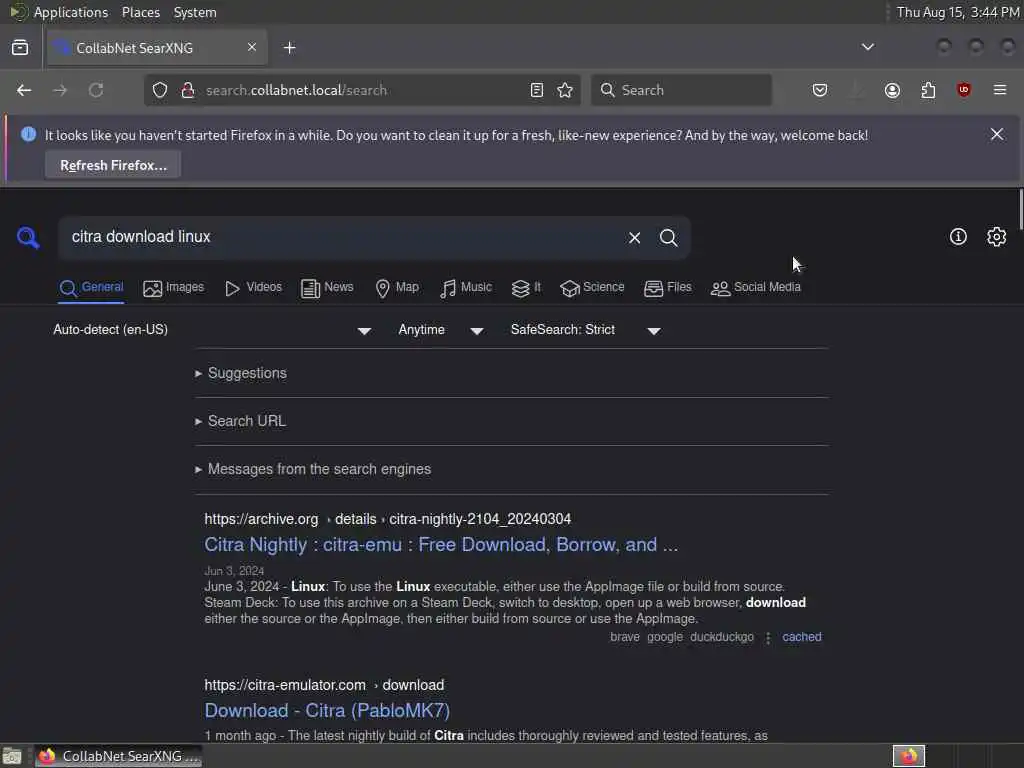Open the SafeSearch: Strict dropdown

tap(586, 330)
